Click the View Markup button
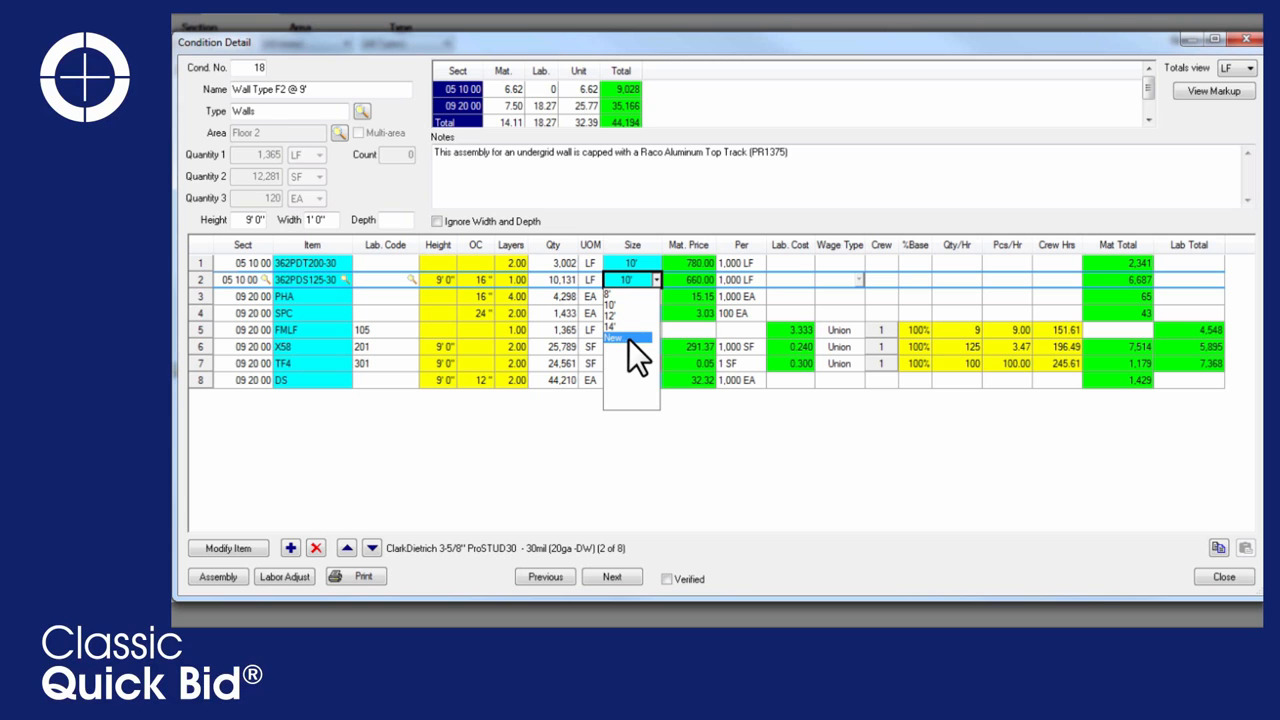1280x720 pixels. coord(1214,91)
